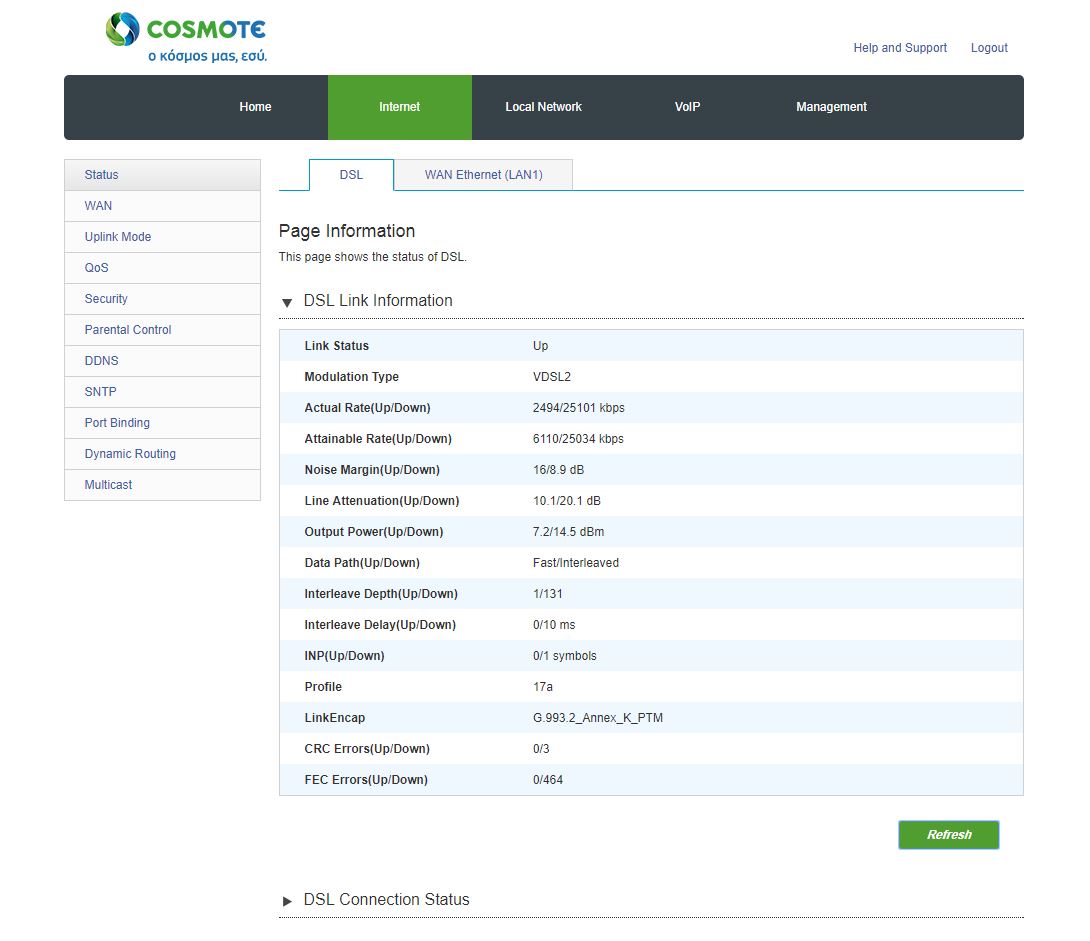
Task: Go to QoS settings in the sidebar
Action: (96, 268)
